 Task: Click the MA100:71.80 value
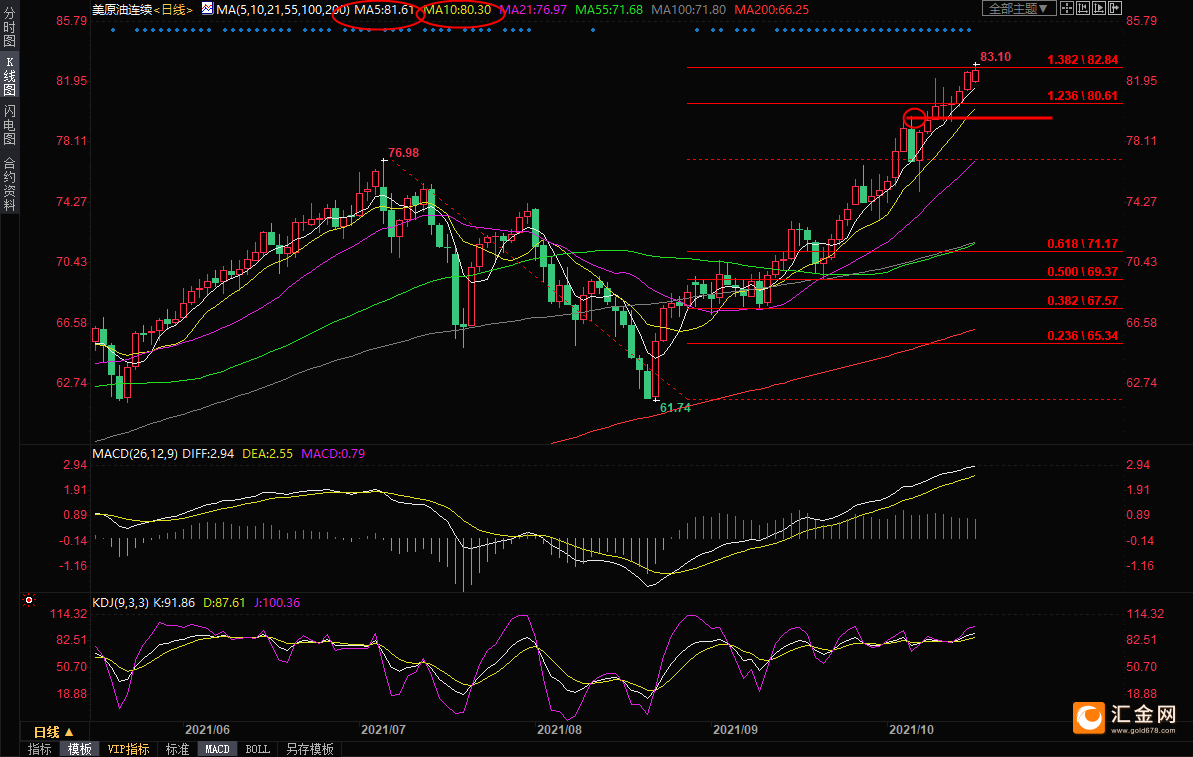tap(689, 10)
